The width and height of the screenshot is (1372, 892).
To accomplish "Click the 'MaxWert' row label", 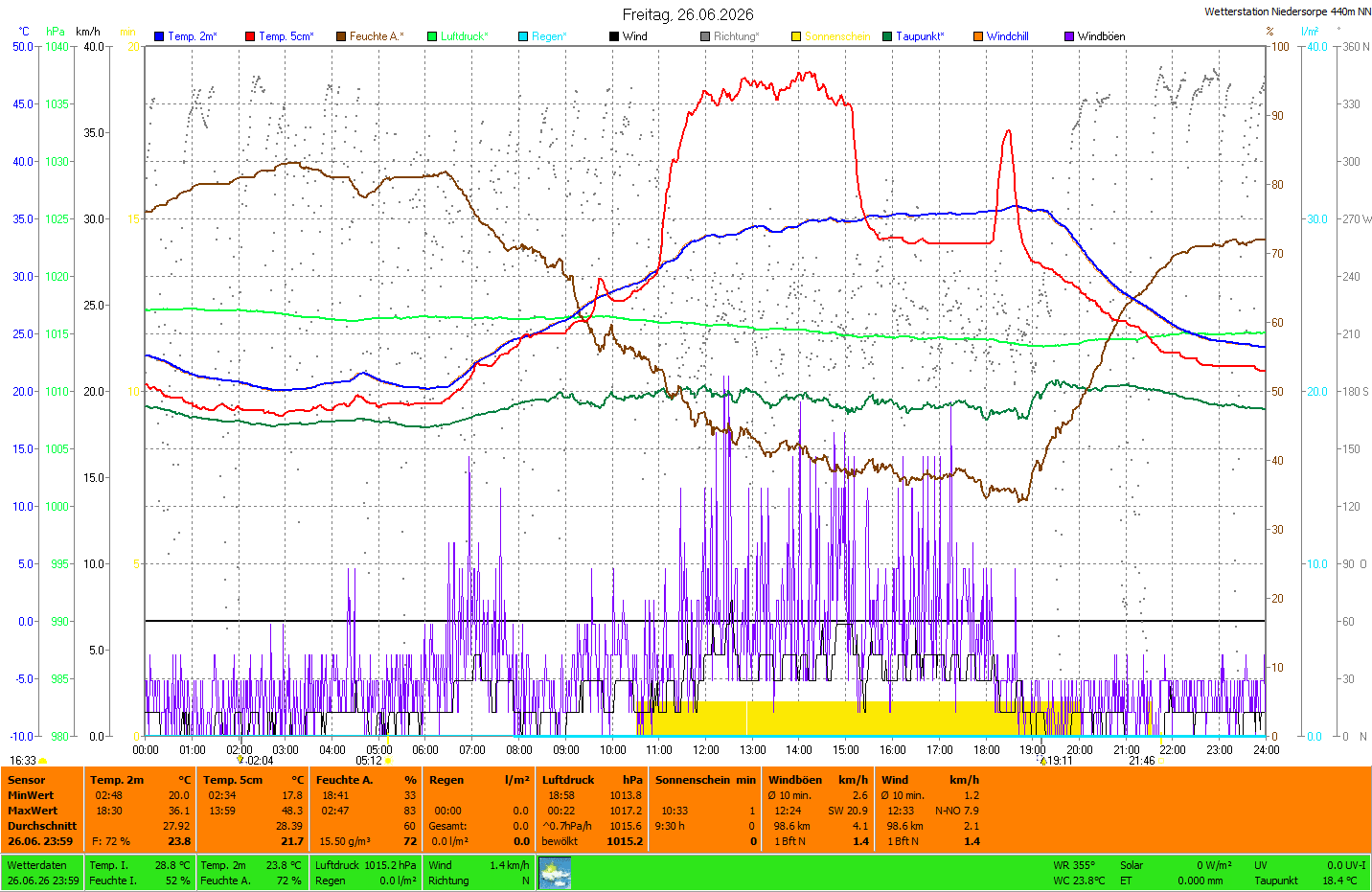I will click(33, 811).
